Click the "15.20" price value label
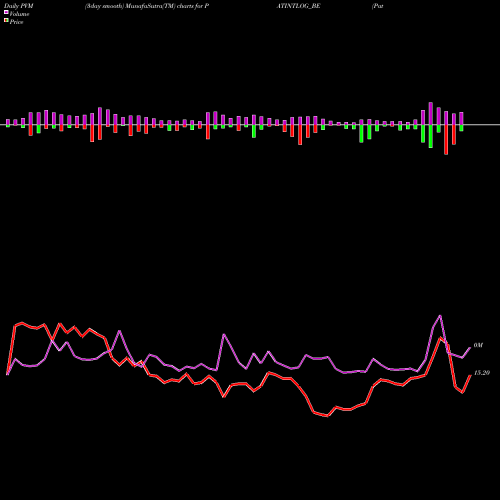The height and width of the screenshot is (500, 500). coord(482,373)
